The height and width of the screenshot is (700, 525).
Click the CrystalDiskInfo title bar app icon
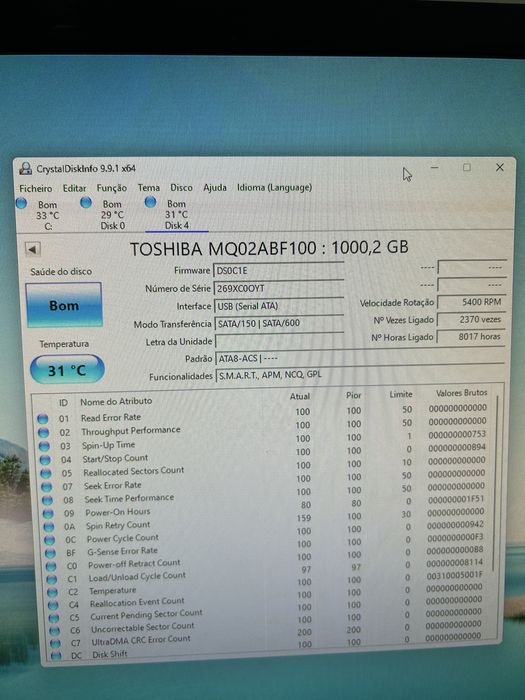point(26,169)
